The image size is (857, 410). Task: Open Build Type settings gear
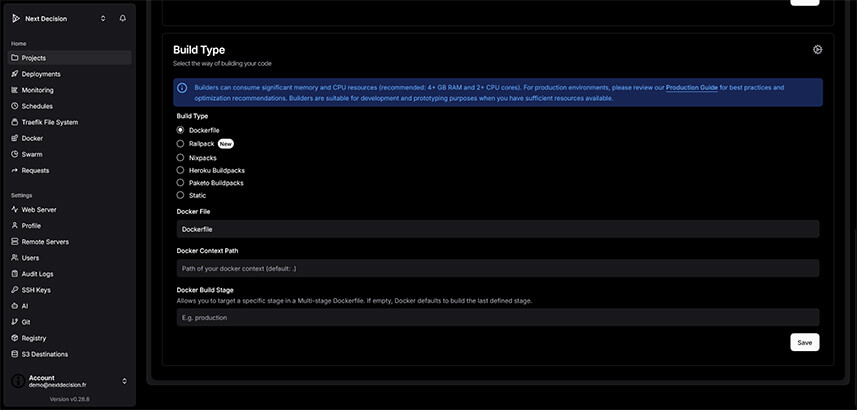coord(817,50)
